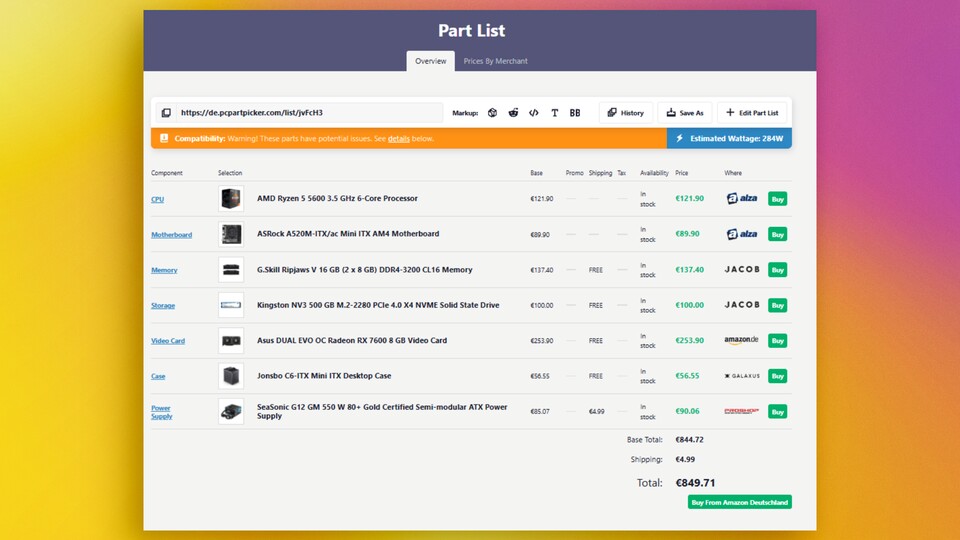960x540 pixels.
Task: Open the Motherboard component link
Action: click(x=171, y=234)
